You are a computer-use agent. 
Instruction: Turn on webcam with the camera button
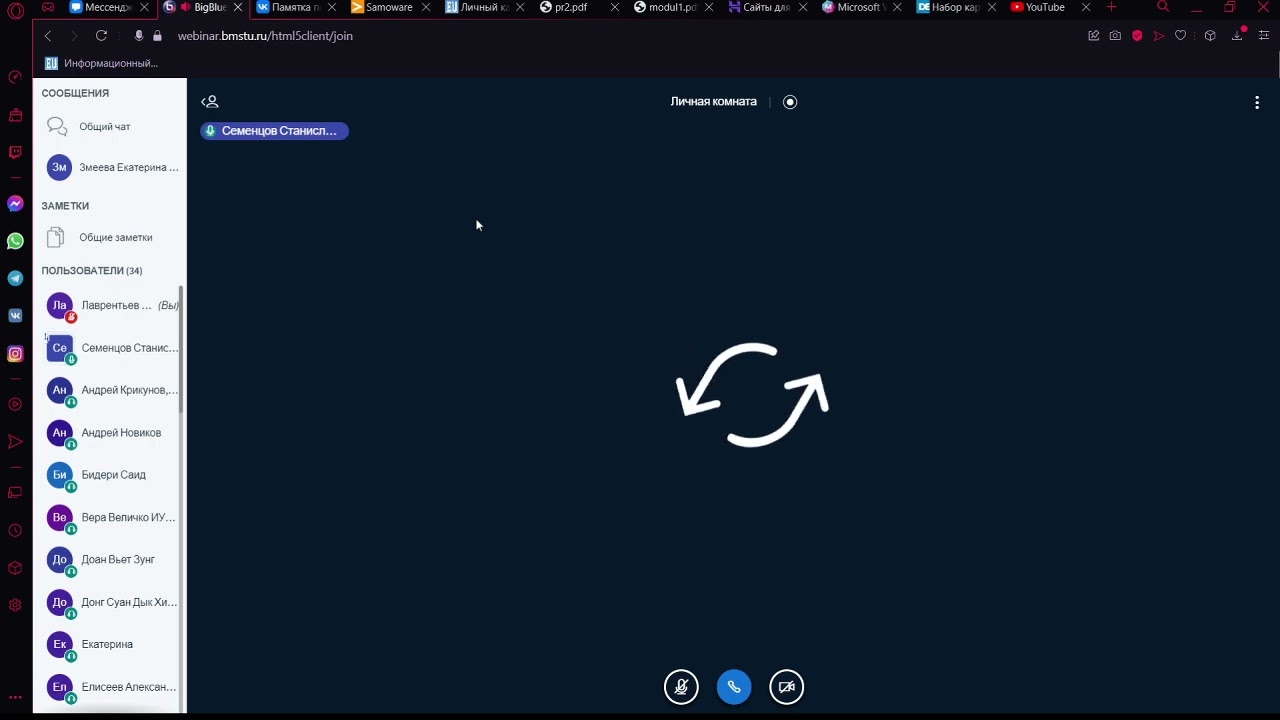click(x=787, y=687)
